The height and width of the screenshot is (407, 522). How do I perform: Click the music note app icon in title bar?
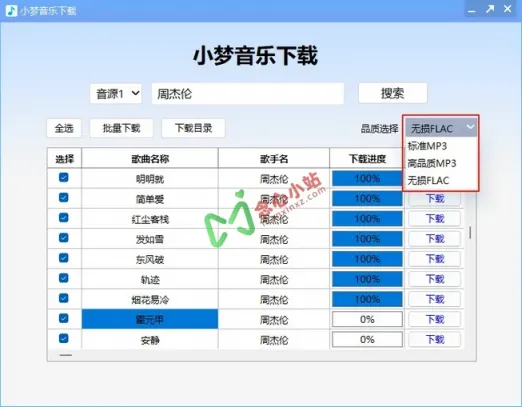click(11, 11)
